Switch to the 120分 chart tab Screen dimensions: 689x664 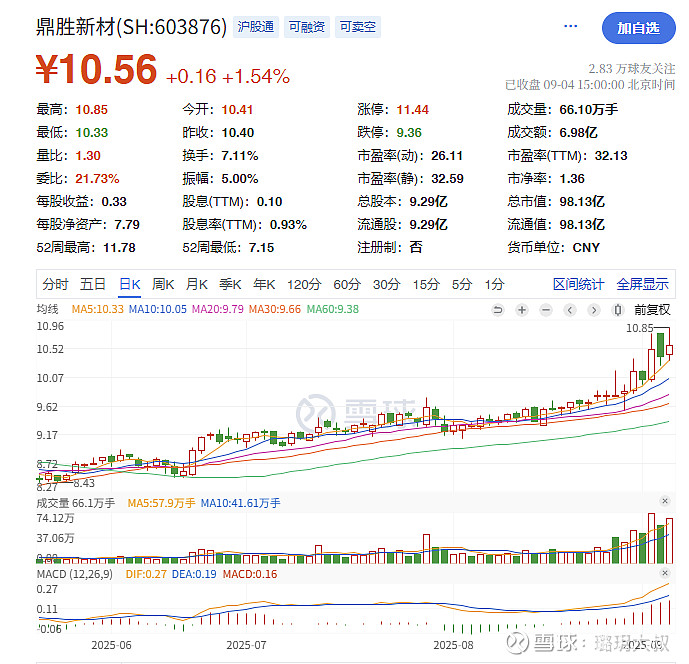point(304,284)
